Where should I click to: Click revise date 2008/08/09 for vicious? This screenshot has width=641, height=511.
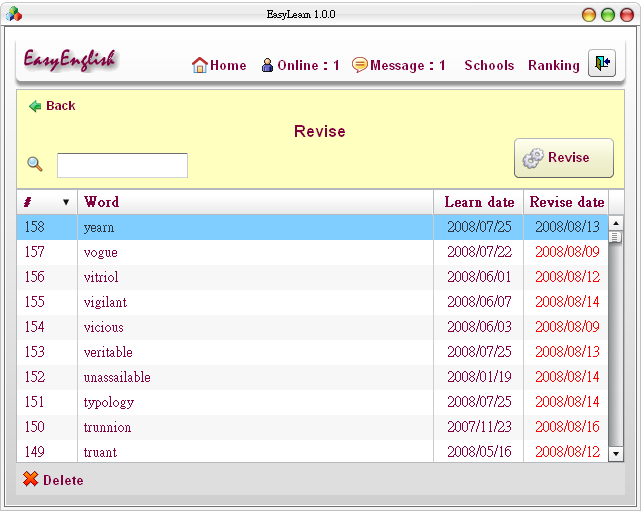[567, 326]
